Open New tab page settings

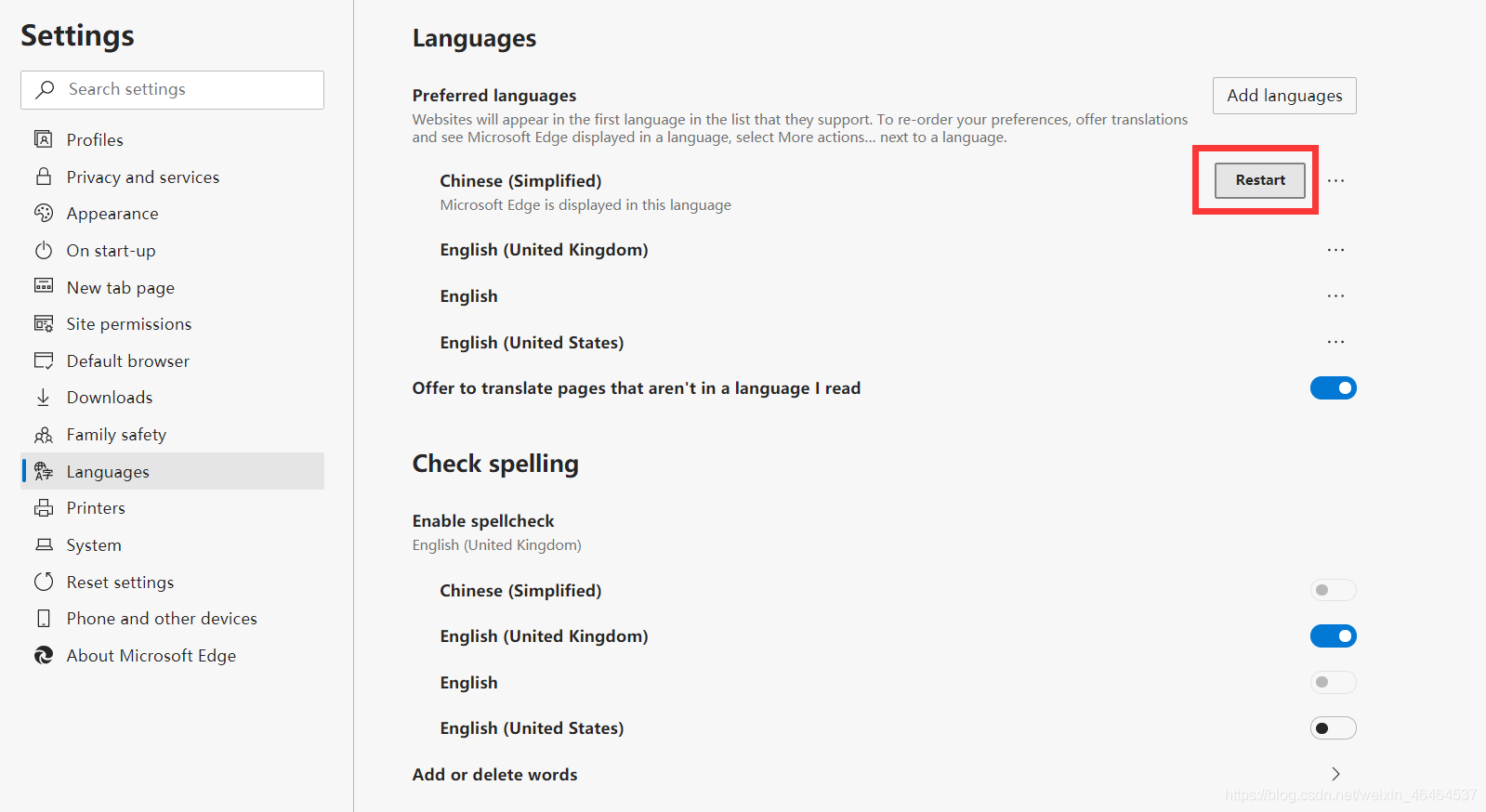click(173, 287)
